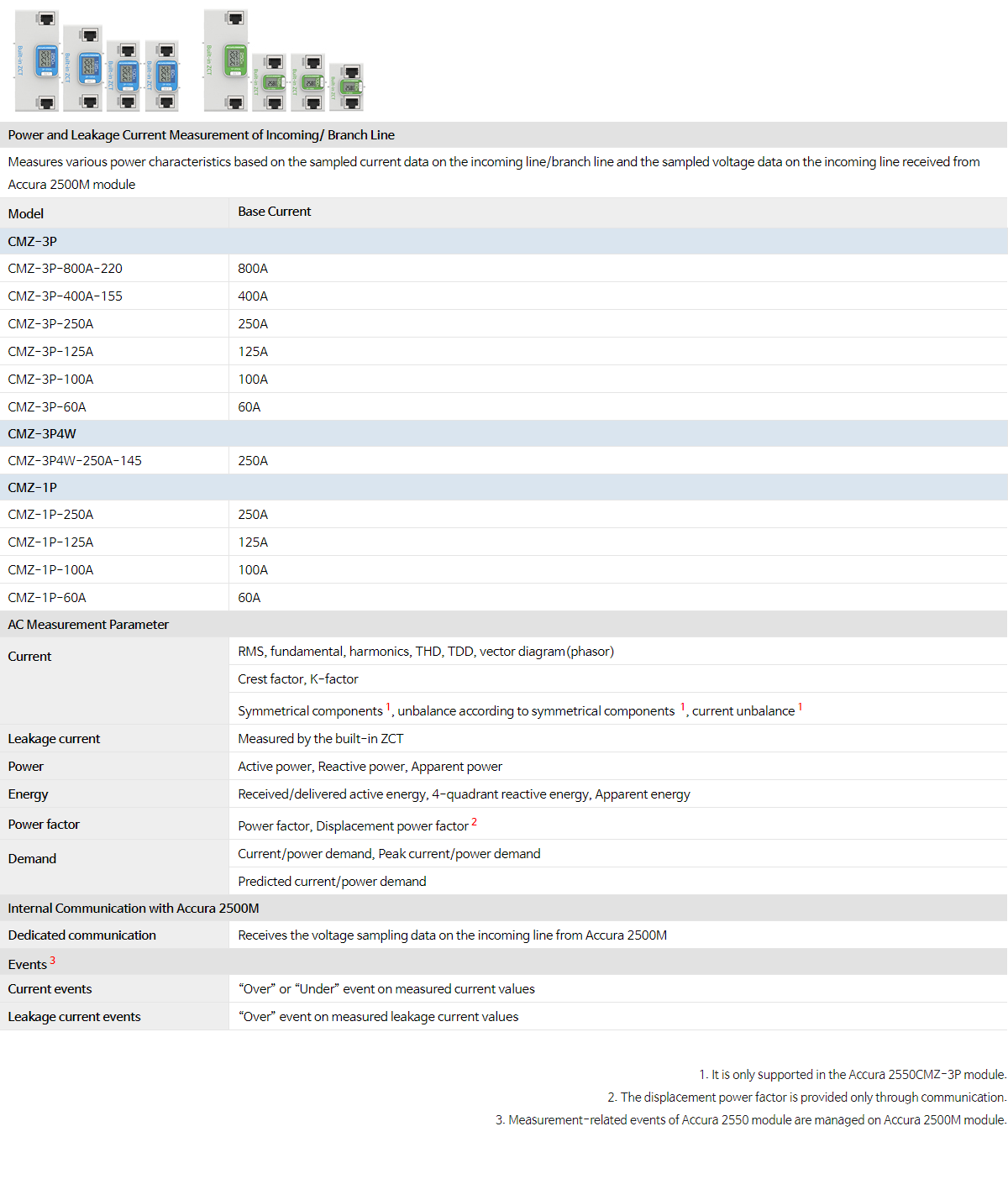Click footnote marker 2 after Displacement power factor
1008x1184 pixels.
pyautogui.click(x=475, y=822)
